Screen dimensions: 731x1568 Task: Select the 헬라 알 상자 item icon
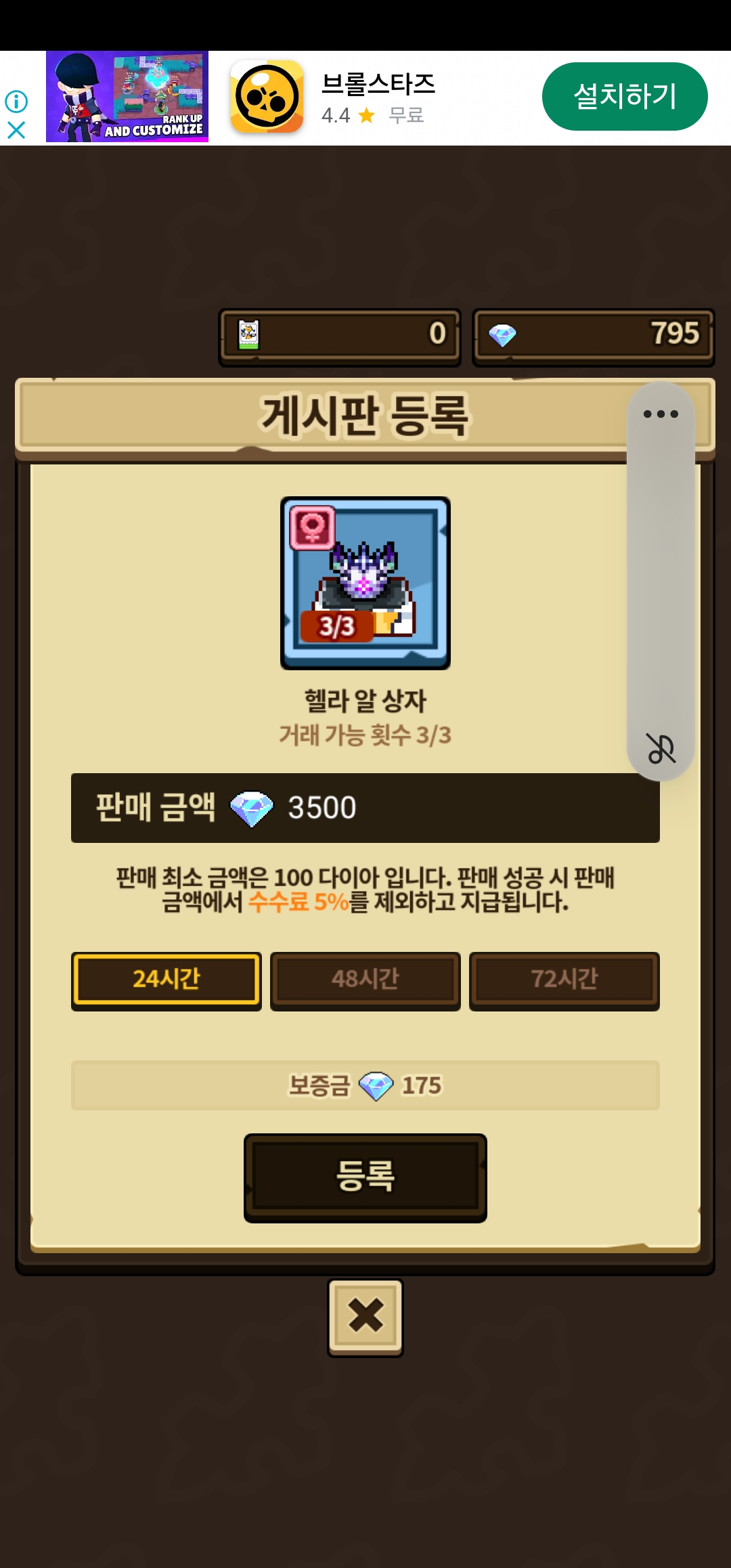(x=365, y=584)
